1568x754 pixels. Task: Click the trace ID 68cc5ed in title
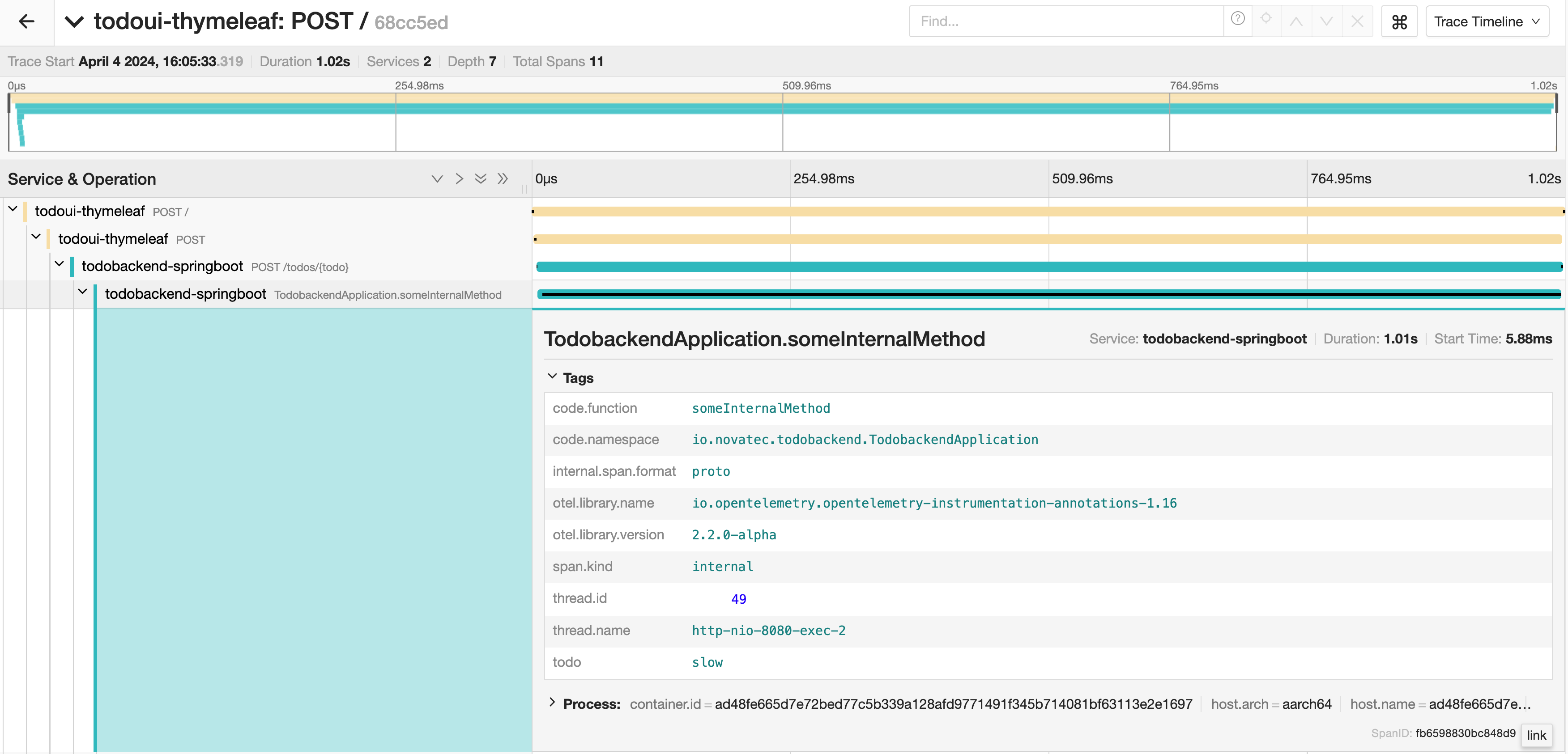pyautogui.click(x=411, y=22)
